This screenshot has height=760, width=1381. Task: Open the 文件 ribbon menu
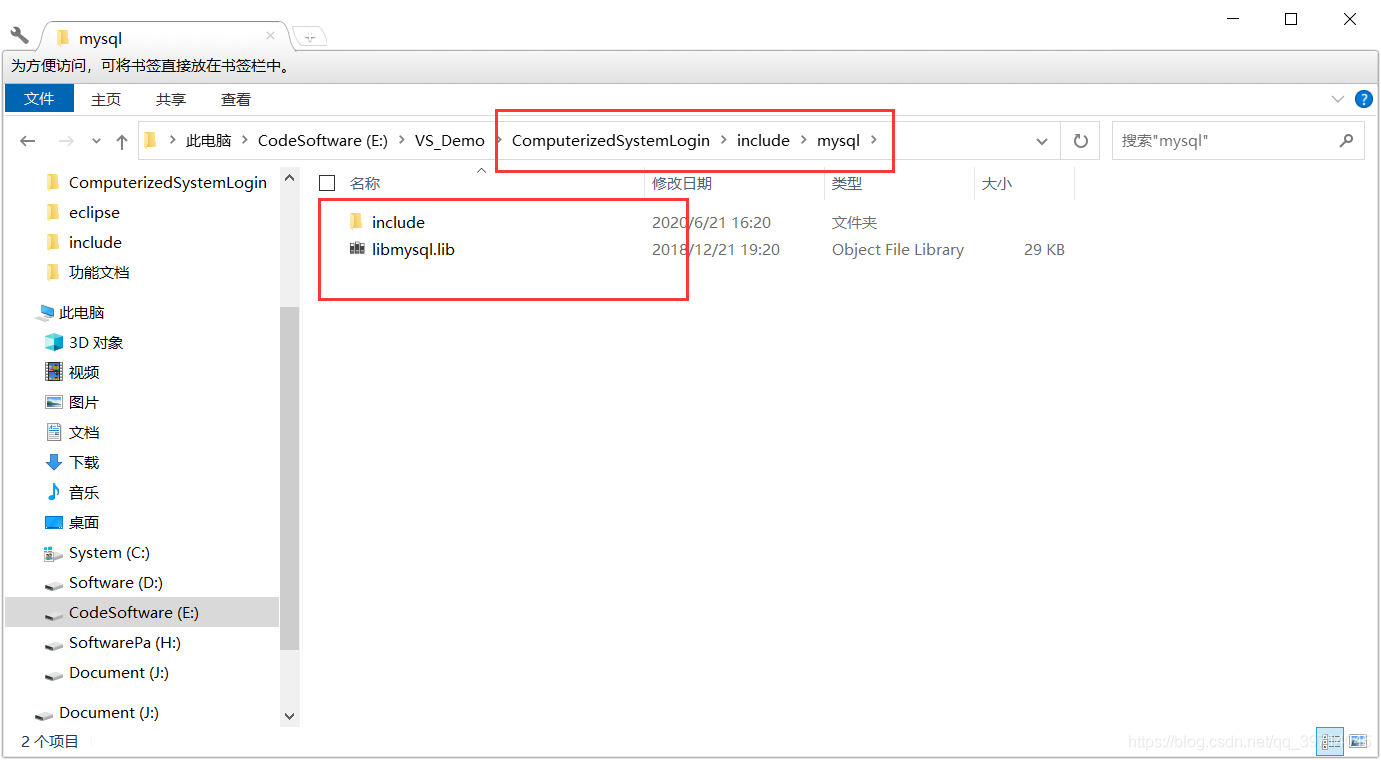[39, 99]
